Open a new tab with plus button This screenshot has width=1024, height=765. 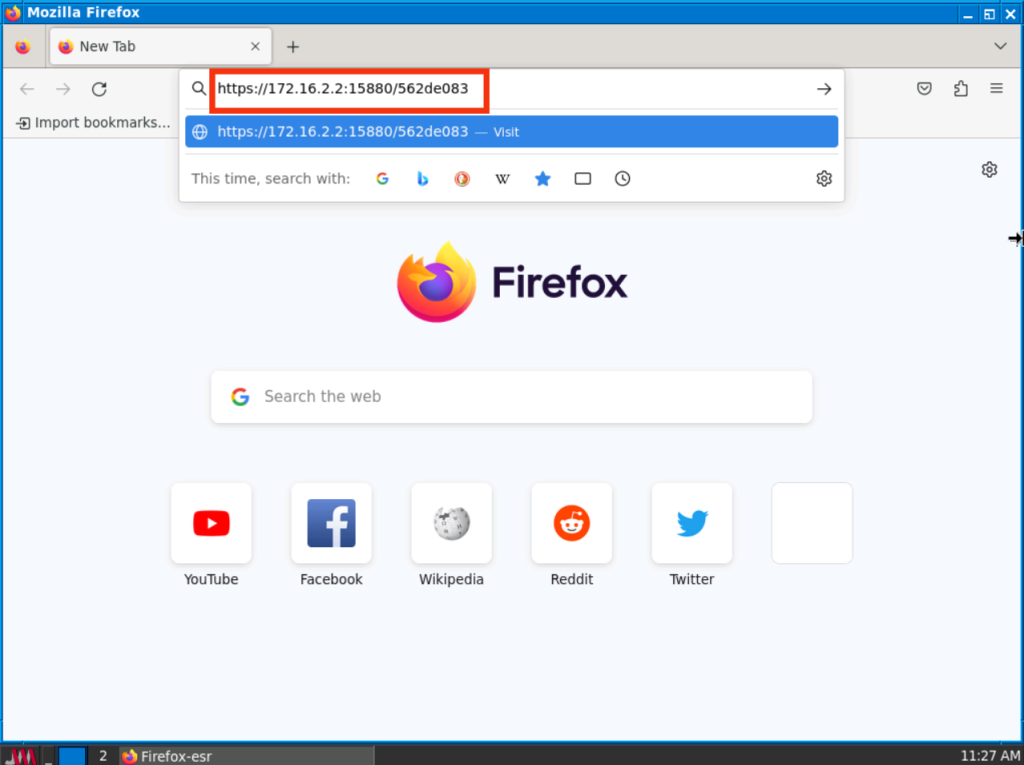[293, 47]
